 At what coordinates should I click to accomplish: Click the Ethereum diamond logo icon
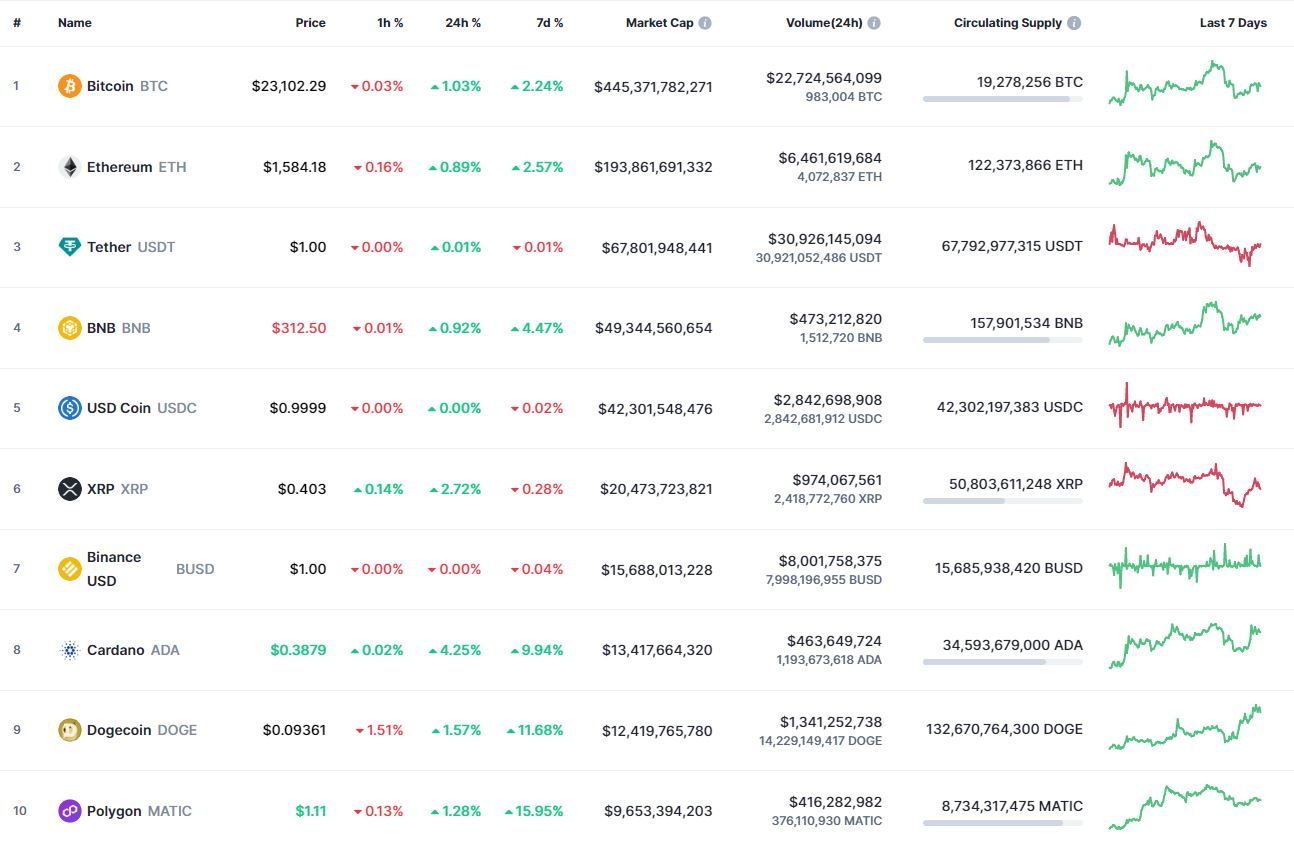point(69,167)
